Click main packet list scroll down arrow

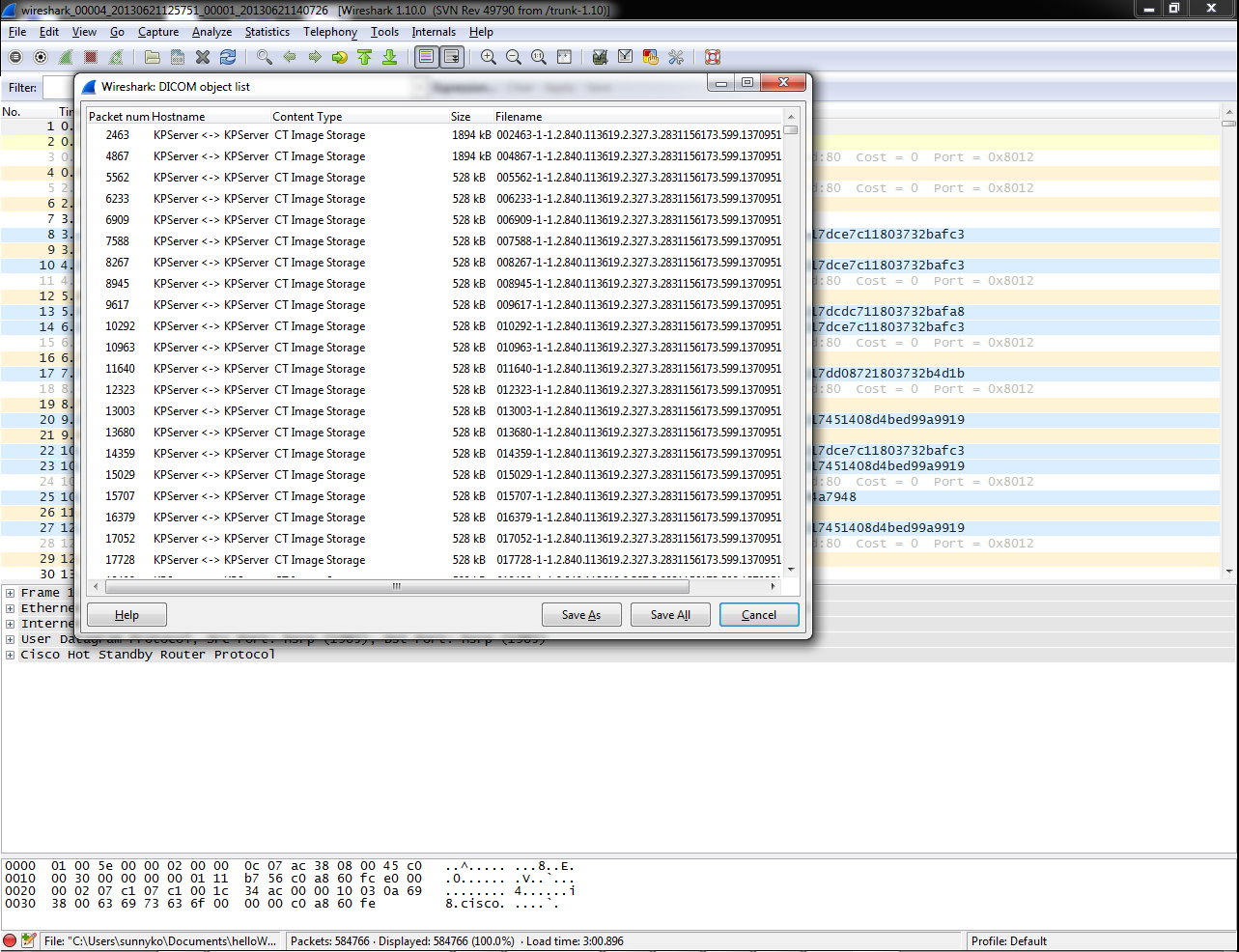pyautogui.click(x=1229, y=571)
